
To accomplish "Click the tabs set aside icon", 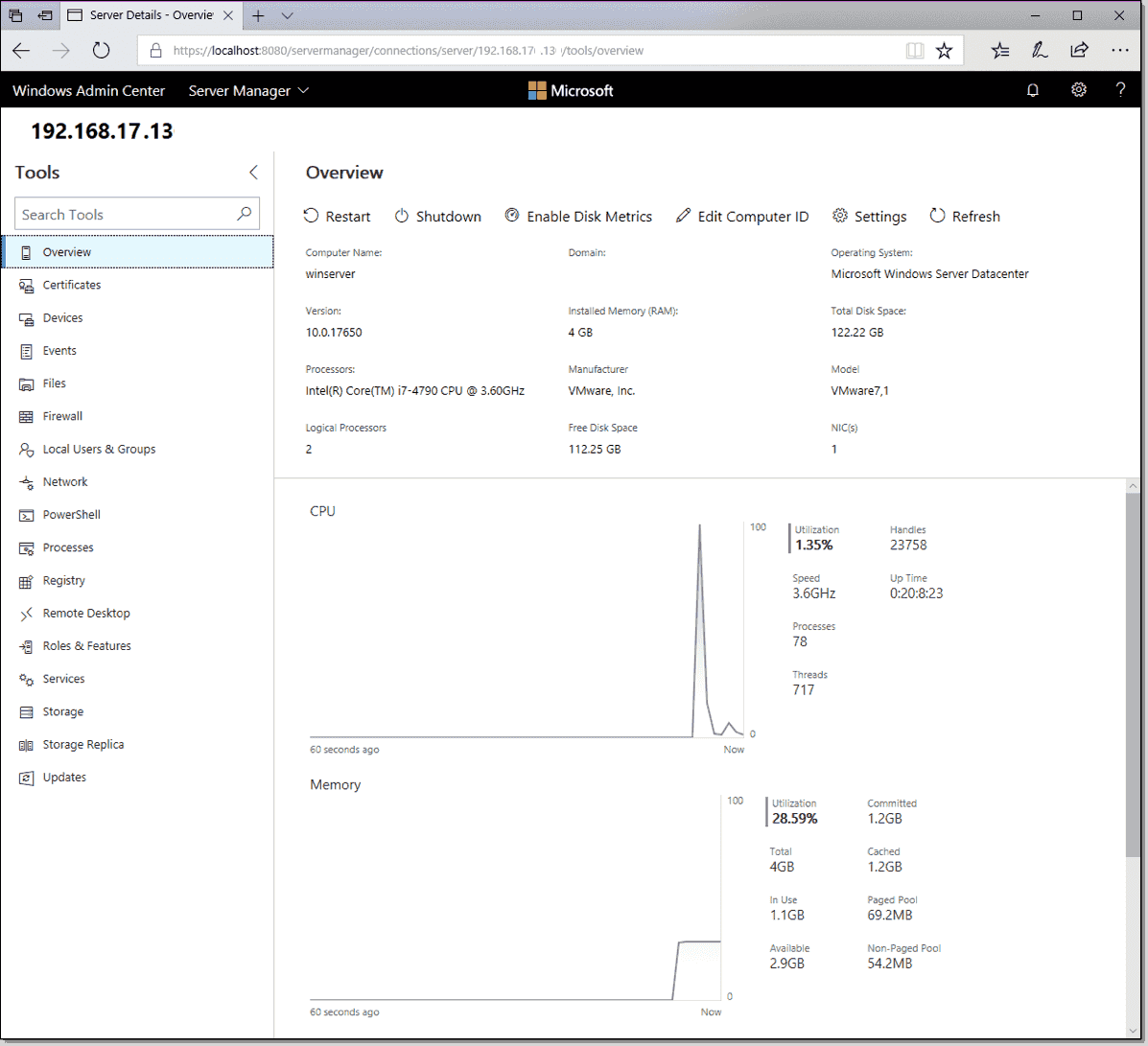I will [15, 15].
